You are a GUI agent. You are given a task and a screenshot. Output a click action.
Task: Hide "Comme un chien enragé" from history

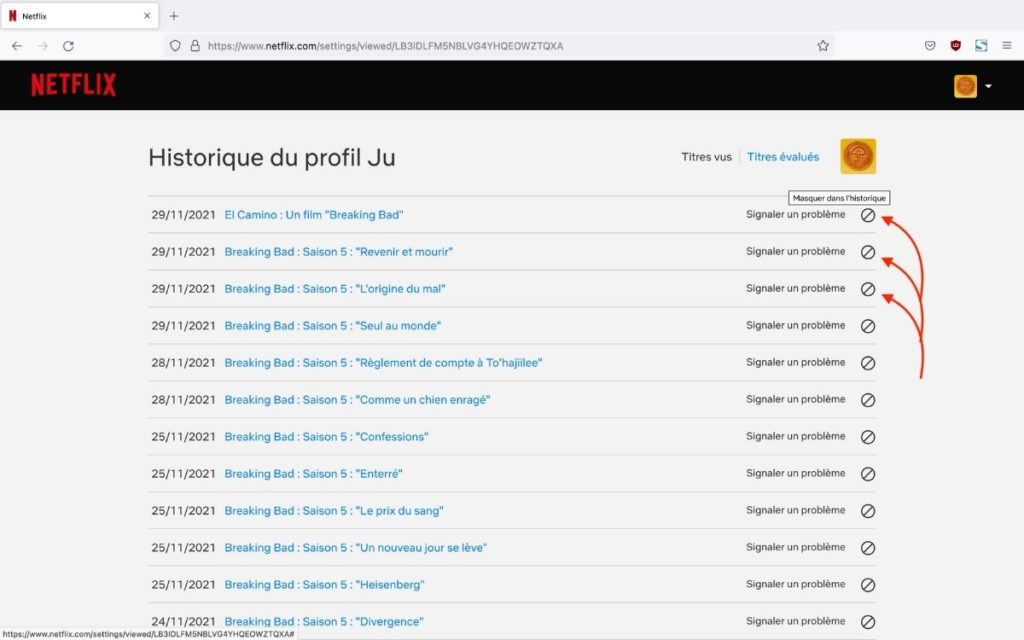(867, 400)
